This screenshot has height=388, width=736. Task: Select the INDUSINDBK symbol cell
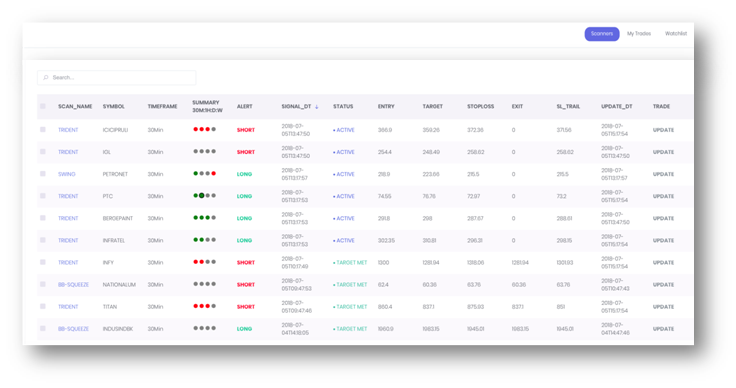coord(118,329)
